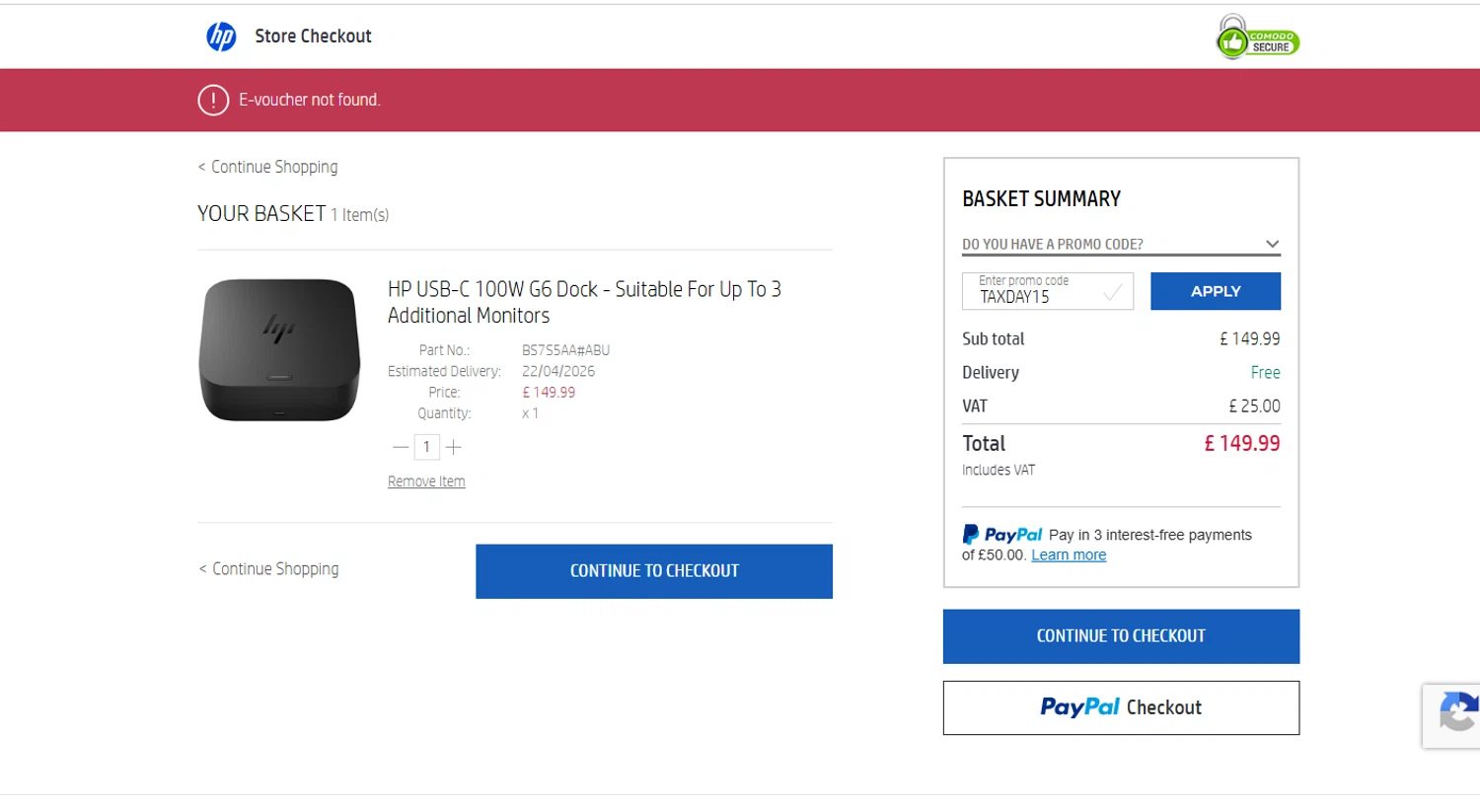Click the "E-voucher not found." message
This screenshot has height=812, width=1480.
coord(310,100)
